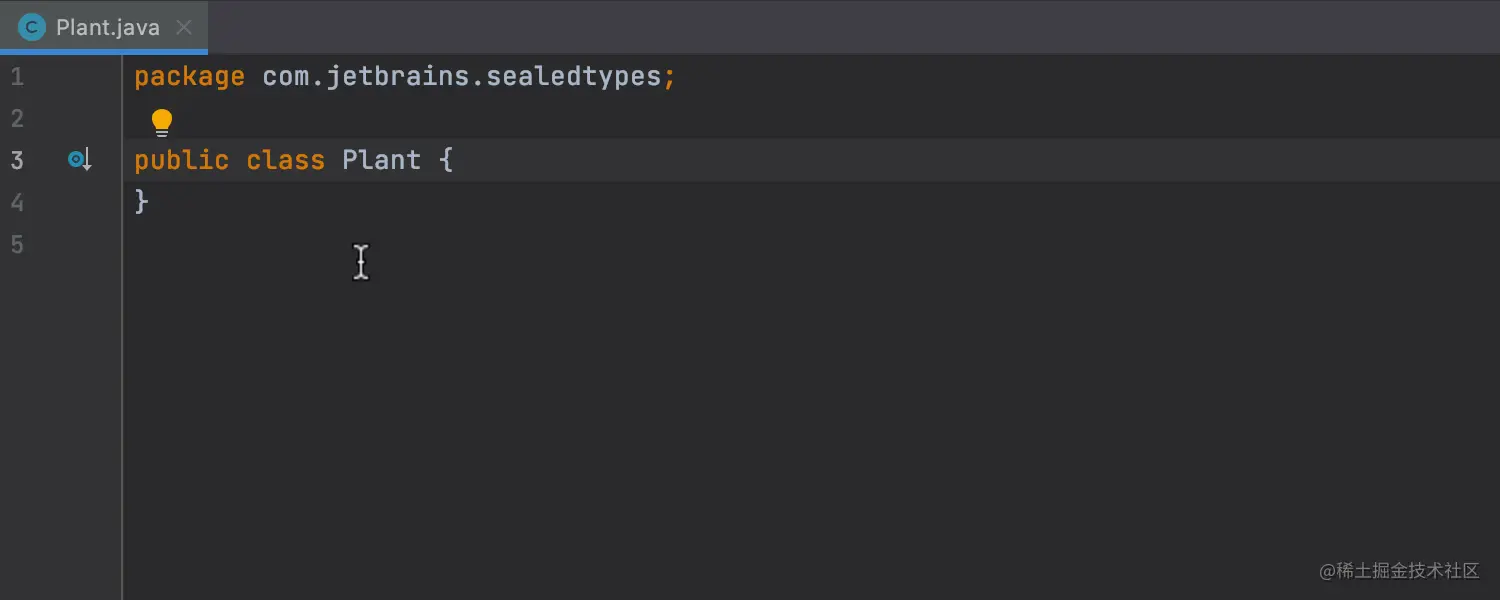The height and width of the screenshot is (600, 1500).
Task: Click line number 1 in the gutter
Action: [x=17, y=77]
